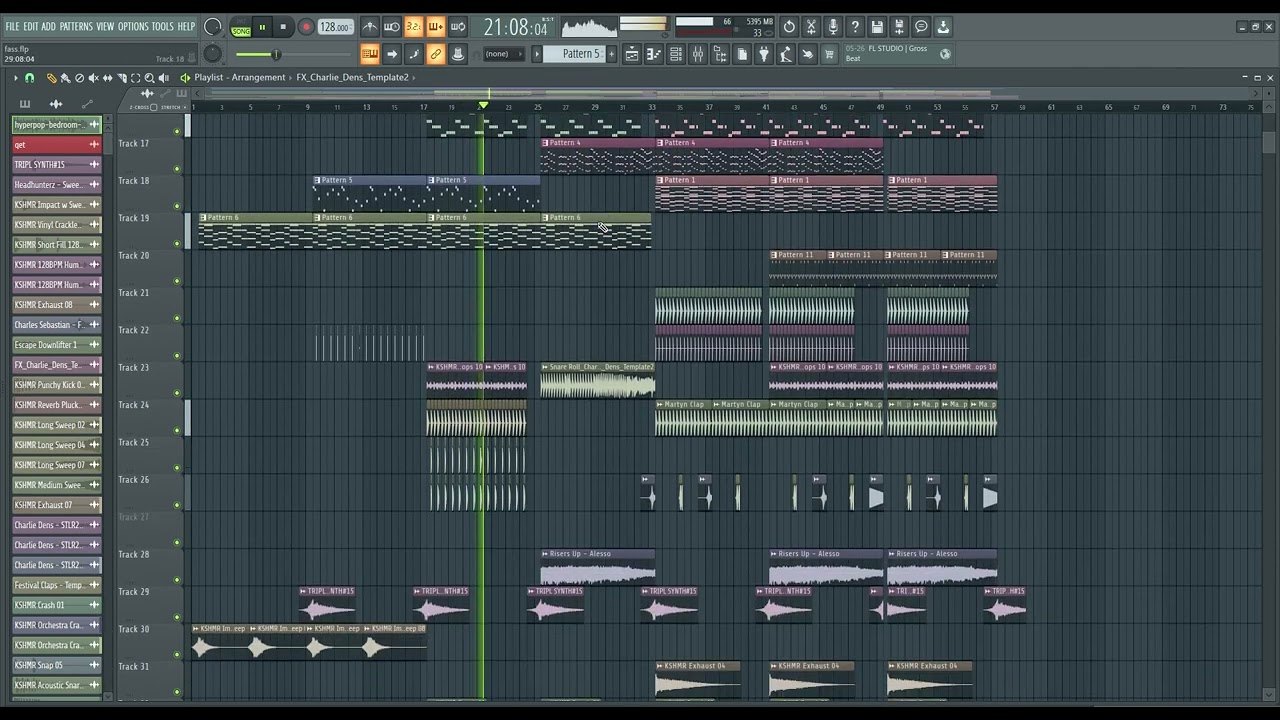The width and height of the screenshot is (1280, 720).
Task: Open the OPTIONS menu
Action: point(133,26)
